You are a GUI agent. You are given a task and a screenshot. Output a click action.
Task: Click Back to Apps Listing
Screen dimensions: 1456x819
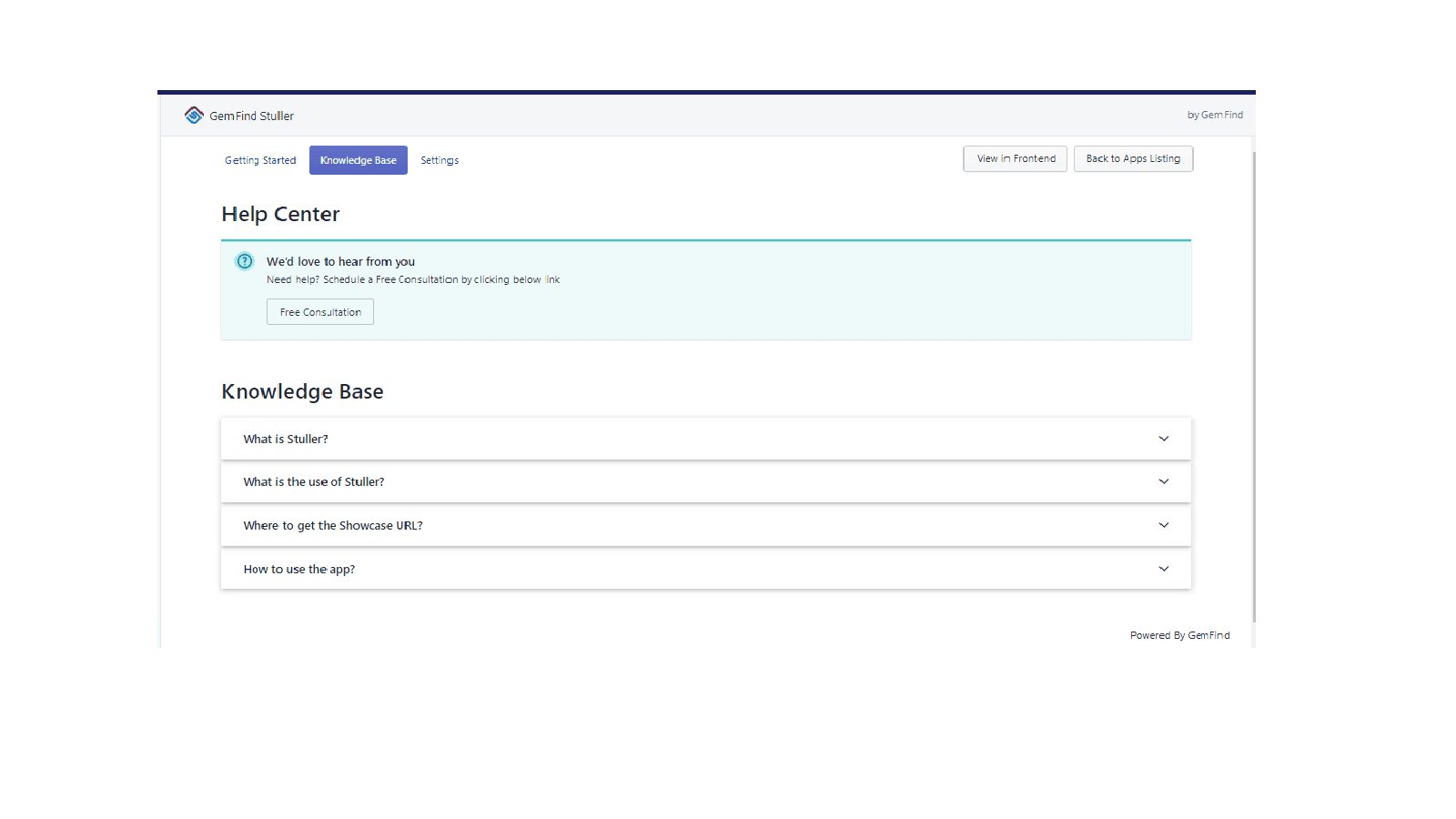(x=1133, y=158)
